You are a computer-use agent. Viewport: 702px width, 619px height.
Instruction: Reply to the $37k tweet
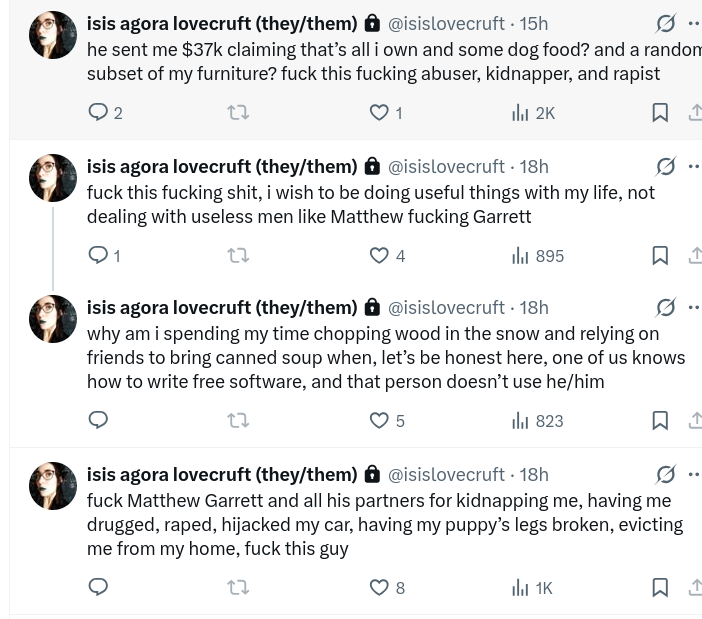(99, 113)
